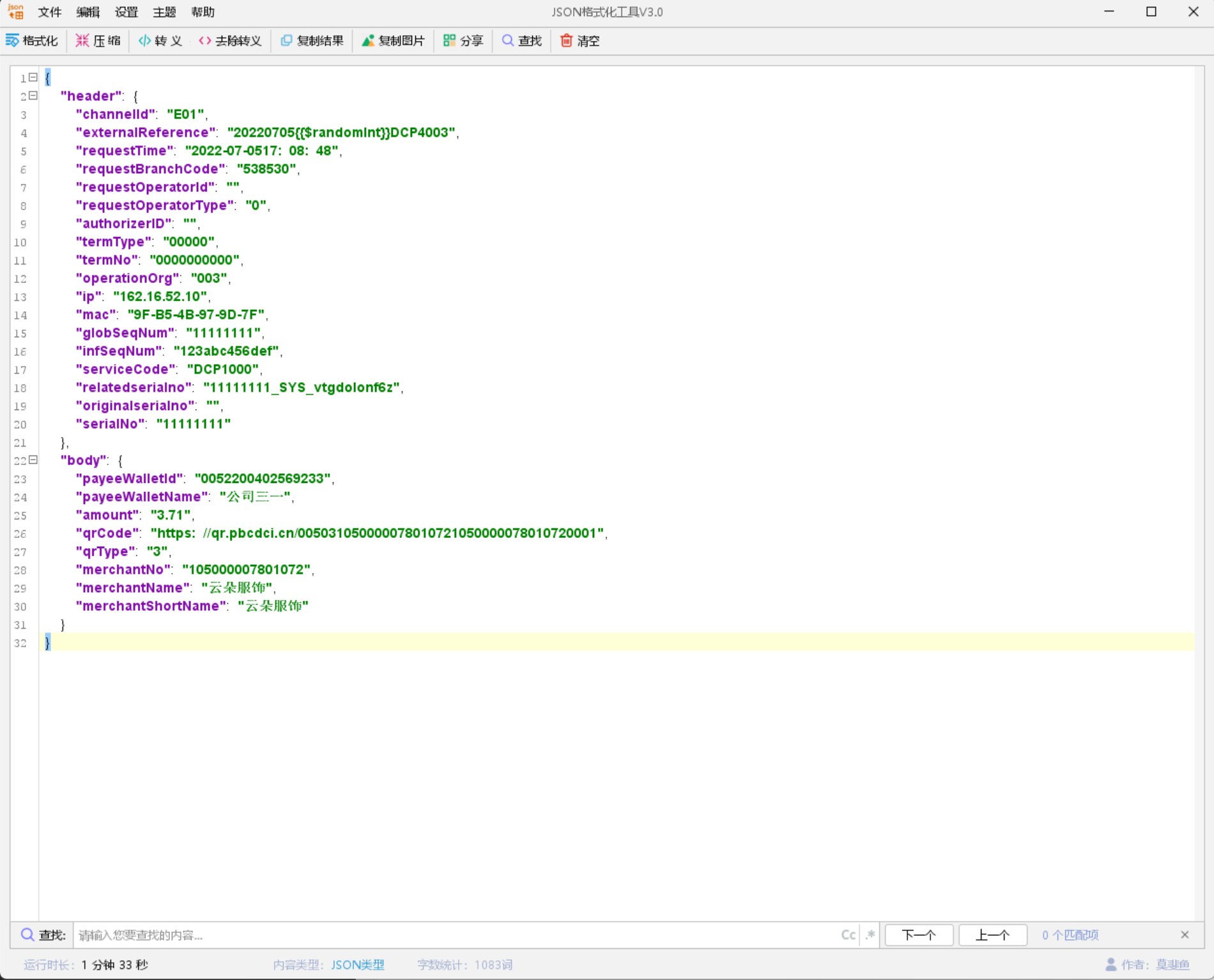Collapse the header fold on line 2

(x=33, y=96)
